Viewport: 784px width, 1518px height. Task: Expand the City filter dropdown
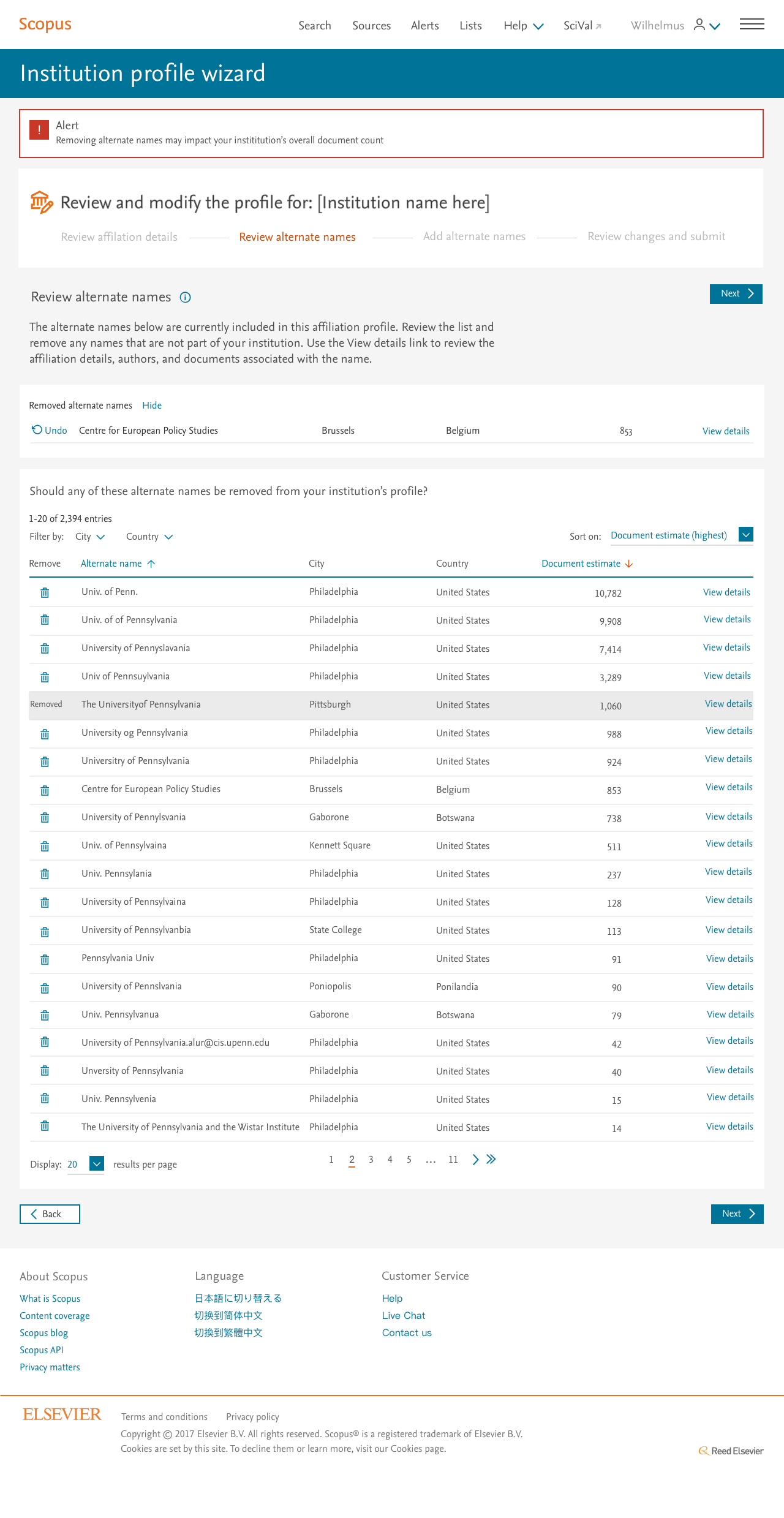click(90, 537)
